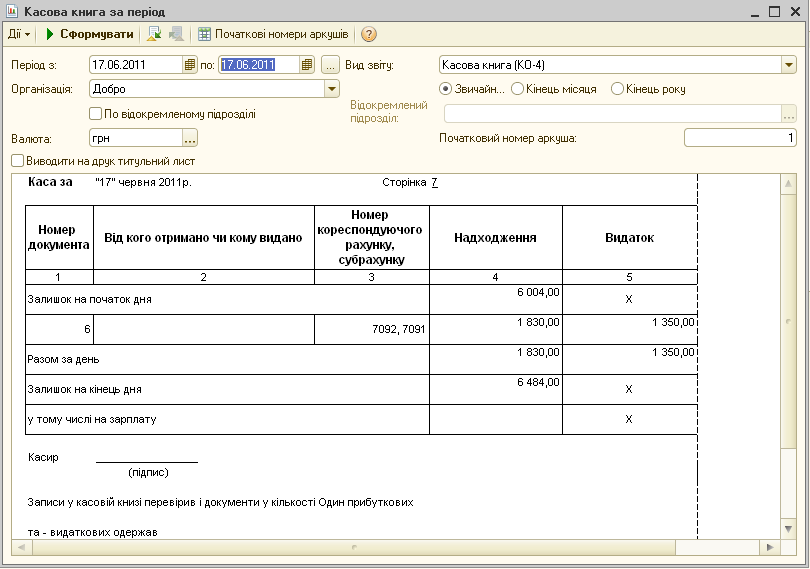Screen dimensions: 810x569
Task: Click the Каса за heading text
Action: [x=50, y=182]
